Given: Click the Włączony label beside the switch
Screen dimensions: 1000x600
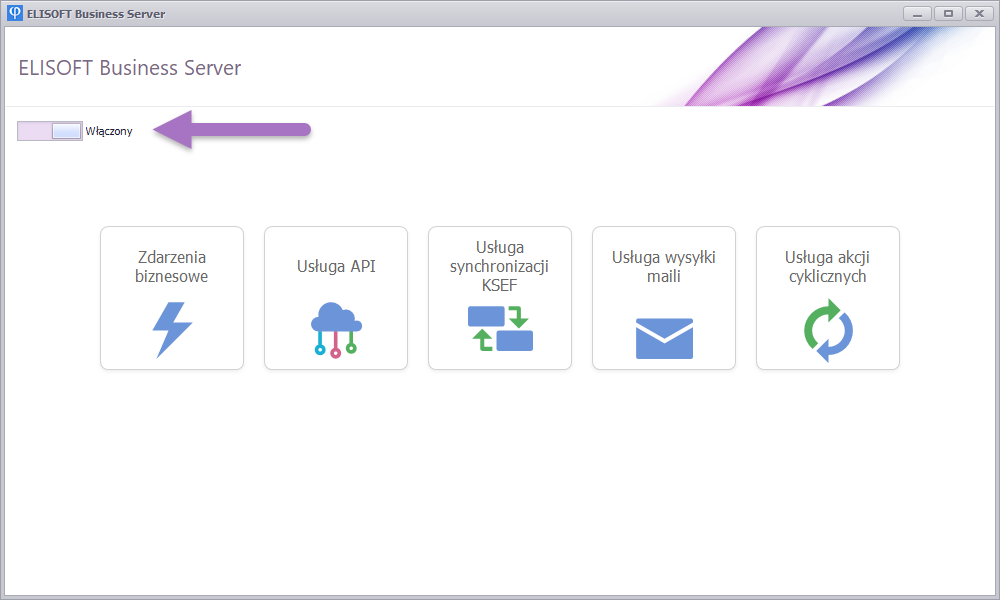Looking at the screenshot, I should pos(109,131).
